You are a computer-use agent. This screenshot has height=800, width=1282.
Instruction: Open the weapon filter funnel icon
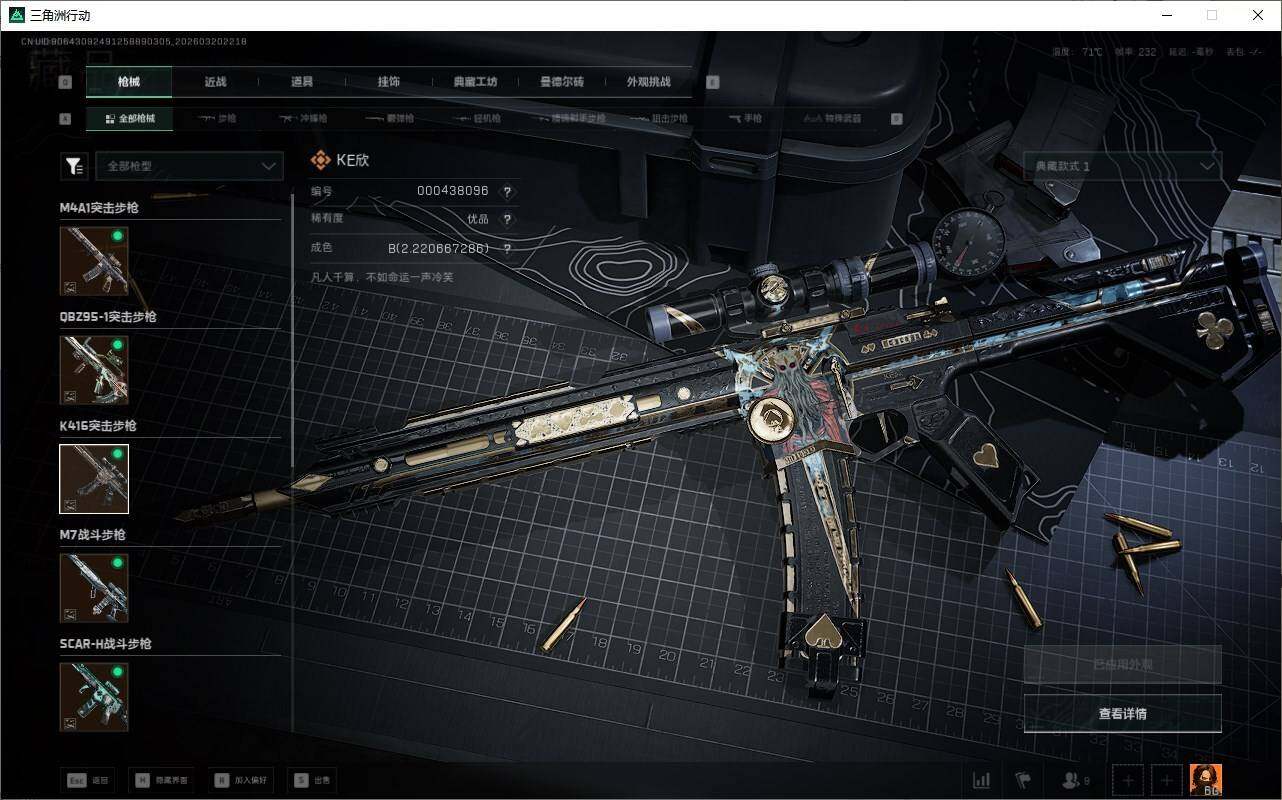74,166
